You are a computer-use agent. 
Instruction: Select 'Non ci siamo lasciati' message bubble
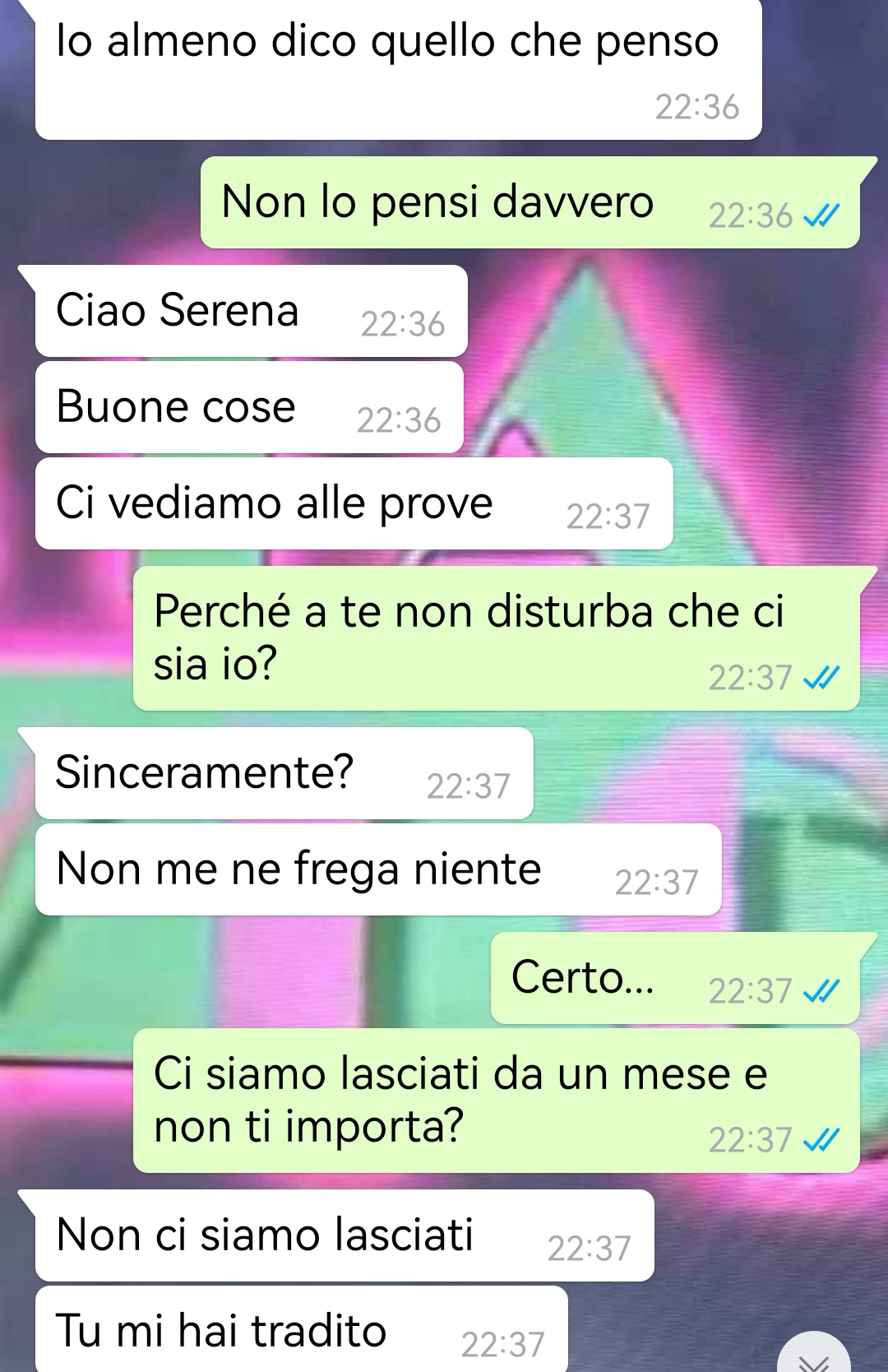click(x=345, y=1235)
